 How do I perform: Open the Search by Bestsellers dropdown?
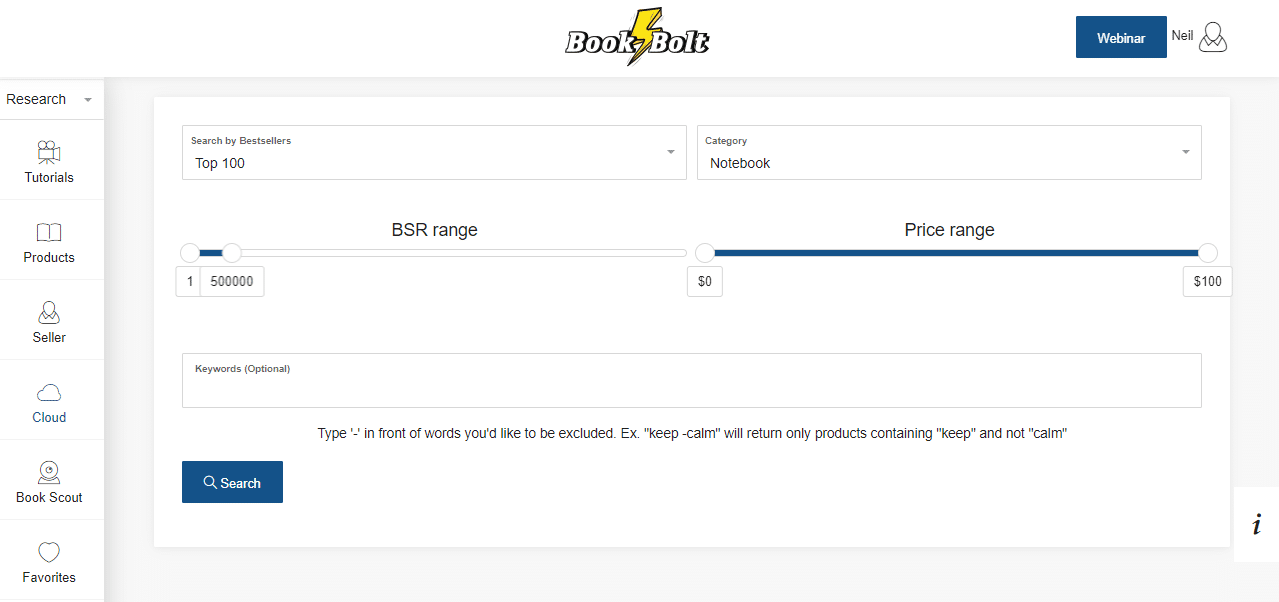click(x=434, y=152)
